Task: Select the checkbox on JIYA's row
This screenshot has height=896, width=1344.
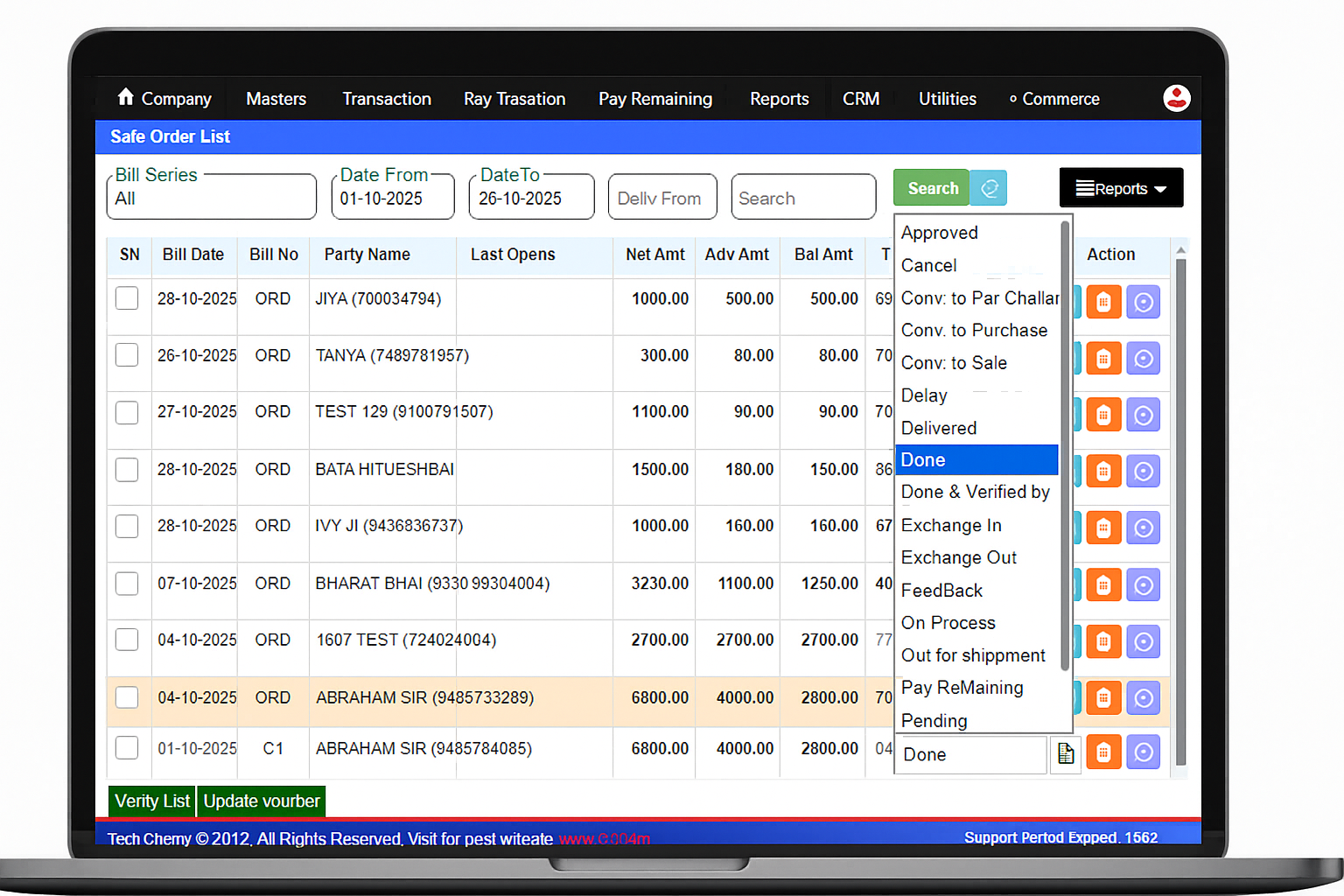Action: (127, 297)
